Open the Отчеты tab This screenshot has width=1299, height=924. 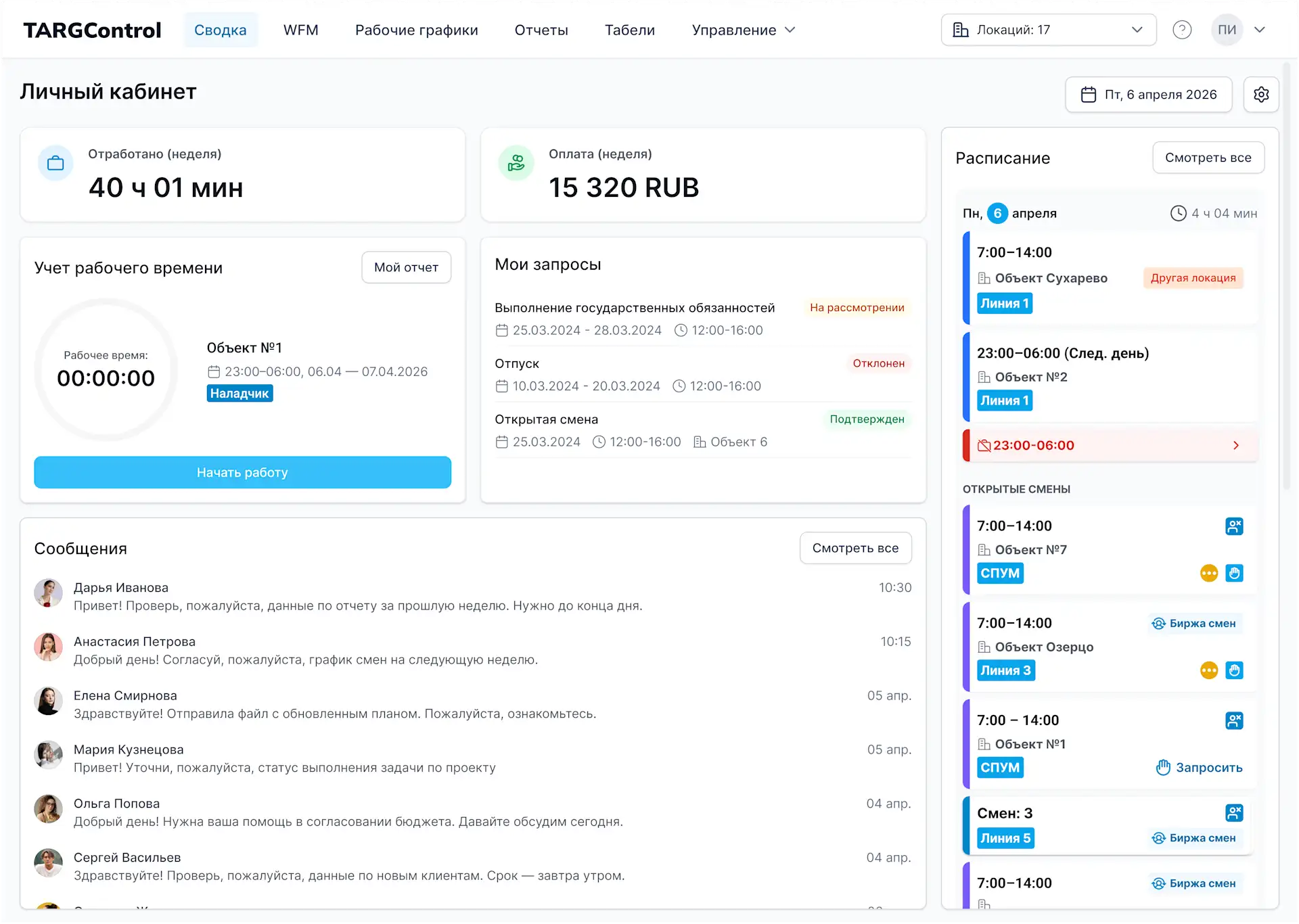pyautogui.click(x=541, y=30)
